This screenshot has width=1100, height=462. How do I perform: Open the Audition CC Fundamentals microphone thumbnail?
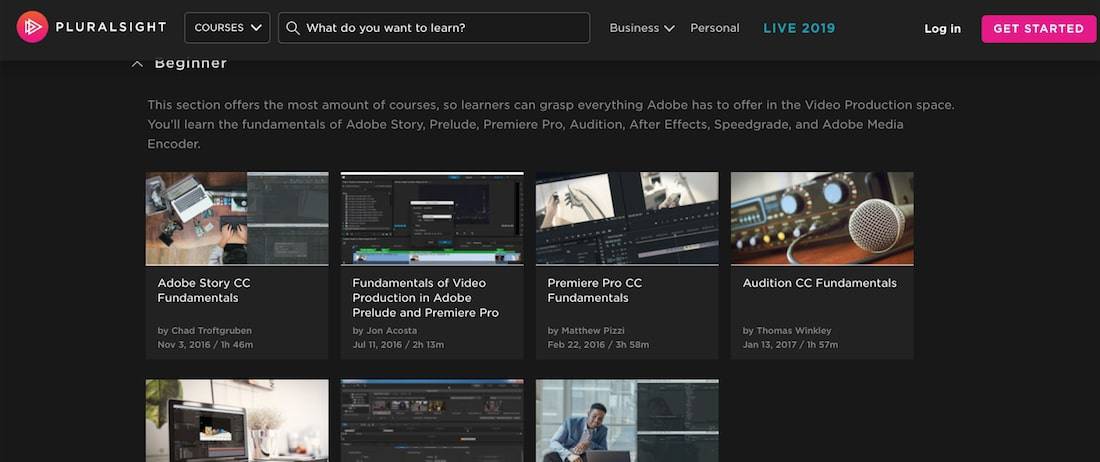pyautogui.click(x=821, y=218)
